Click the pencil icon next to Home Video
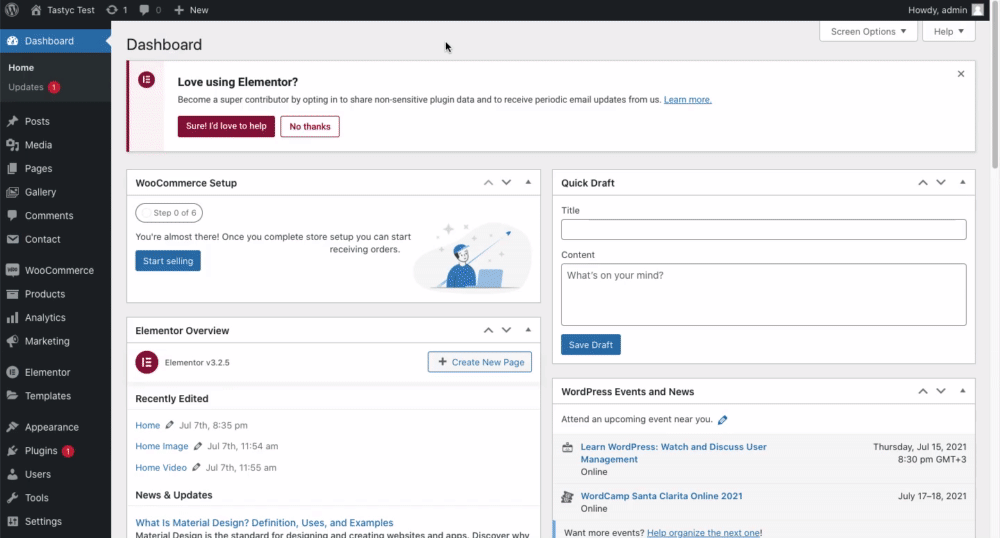Screen dimensions: 1000x538 [x=196, y=467]
